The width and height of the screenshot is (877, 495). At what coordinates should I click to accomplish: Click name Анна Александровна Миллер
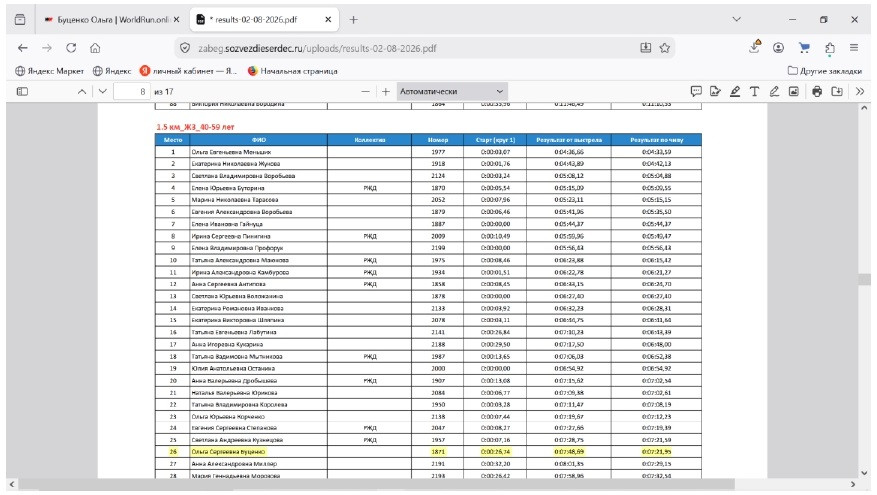click(234, 464)
